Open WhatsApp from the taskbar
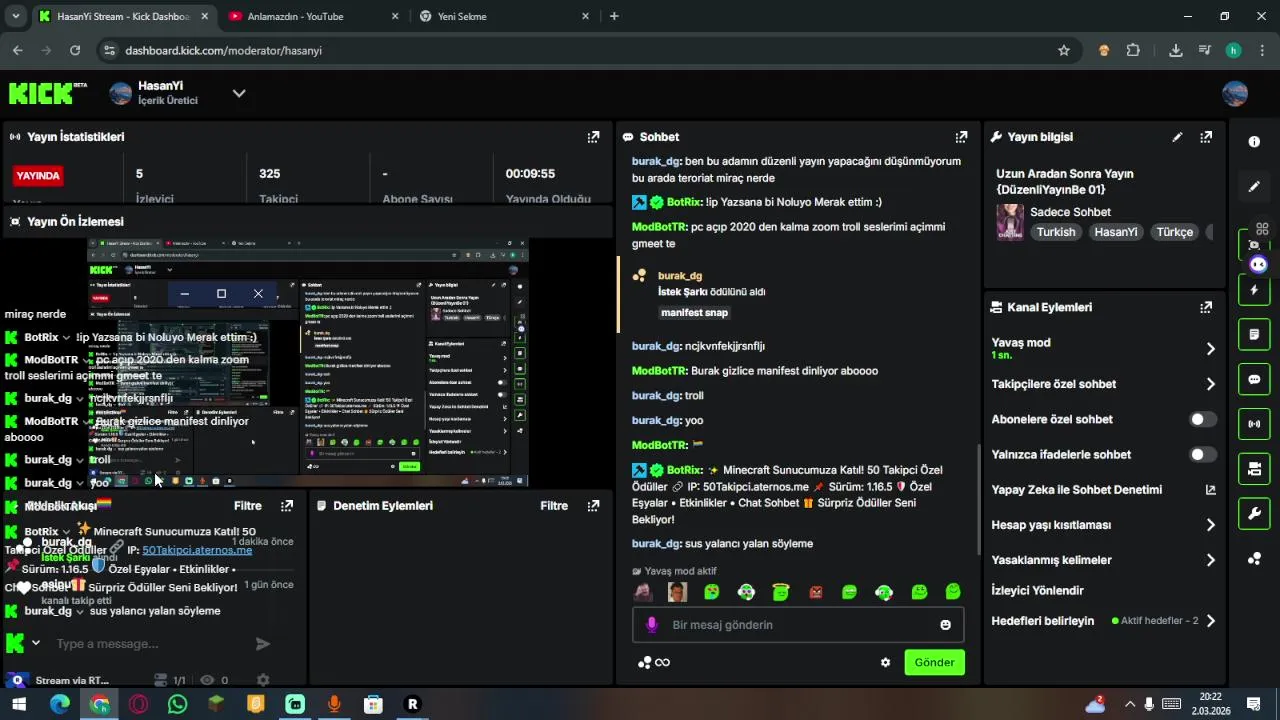This screenshot has width=1280, height=720. pos(177,704)
